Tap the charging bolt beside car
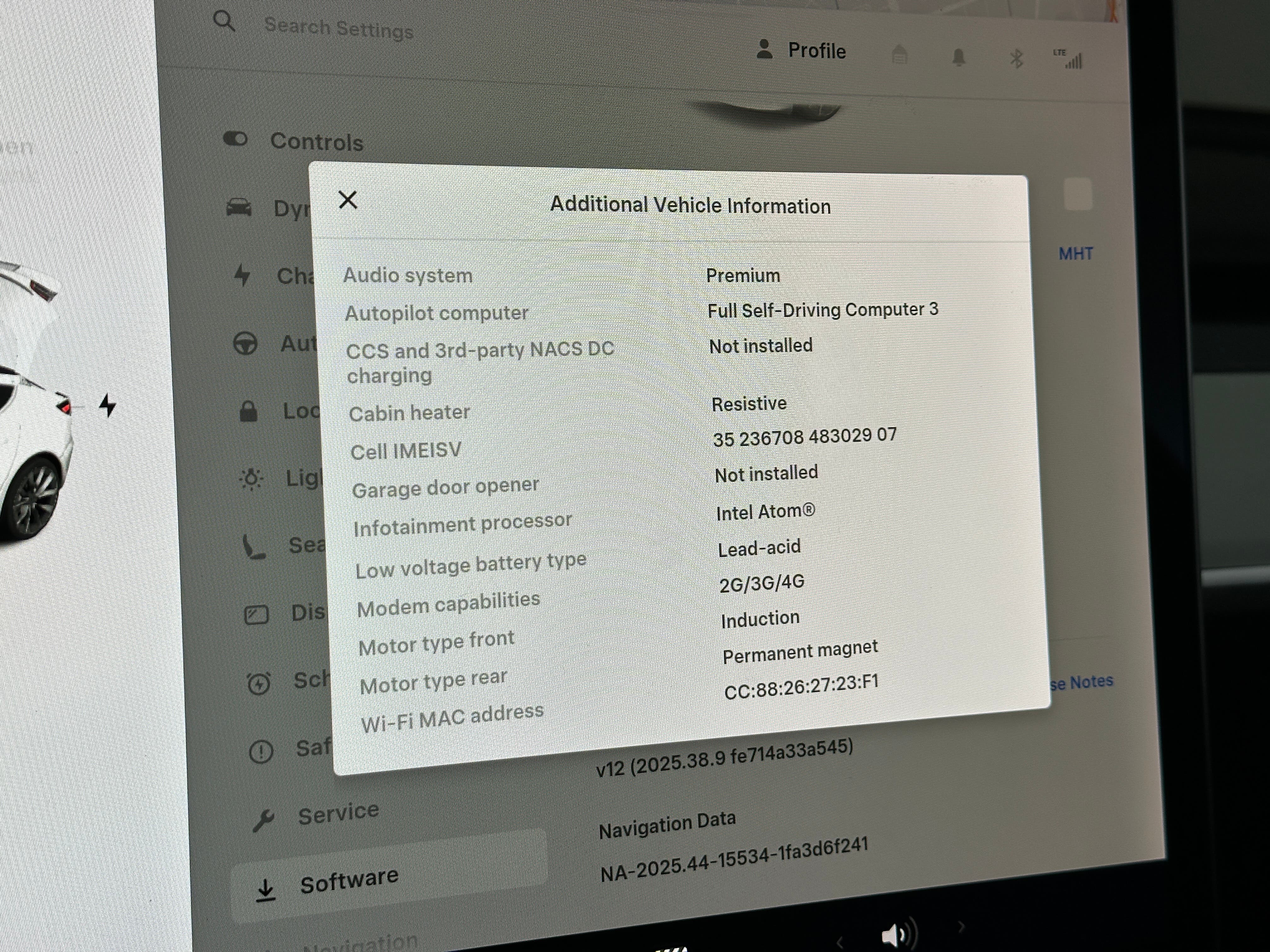This screenshot has height=952, width=1270. click(107, 405)
